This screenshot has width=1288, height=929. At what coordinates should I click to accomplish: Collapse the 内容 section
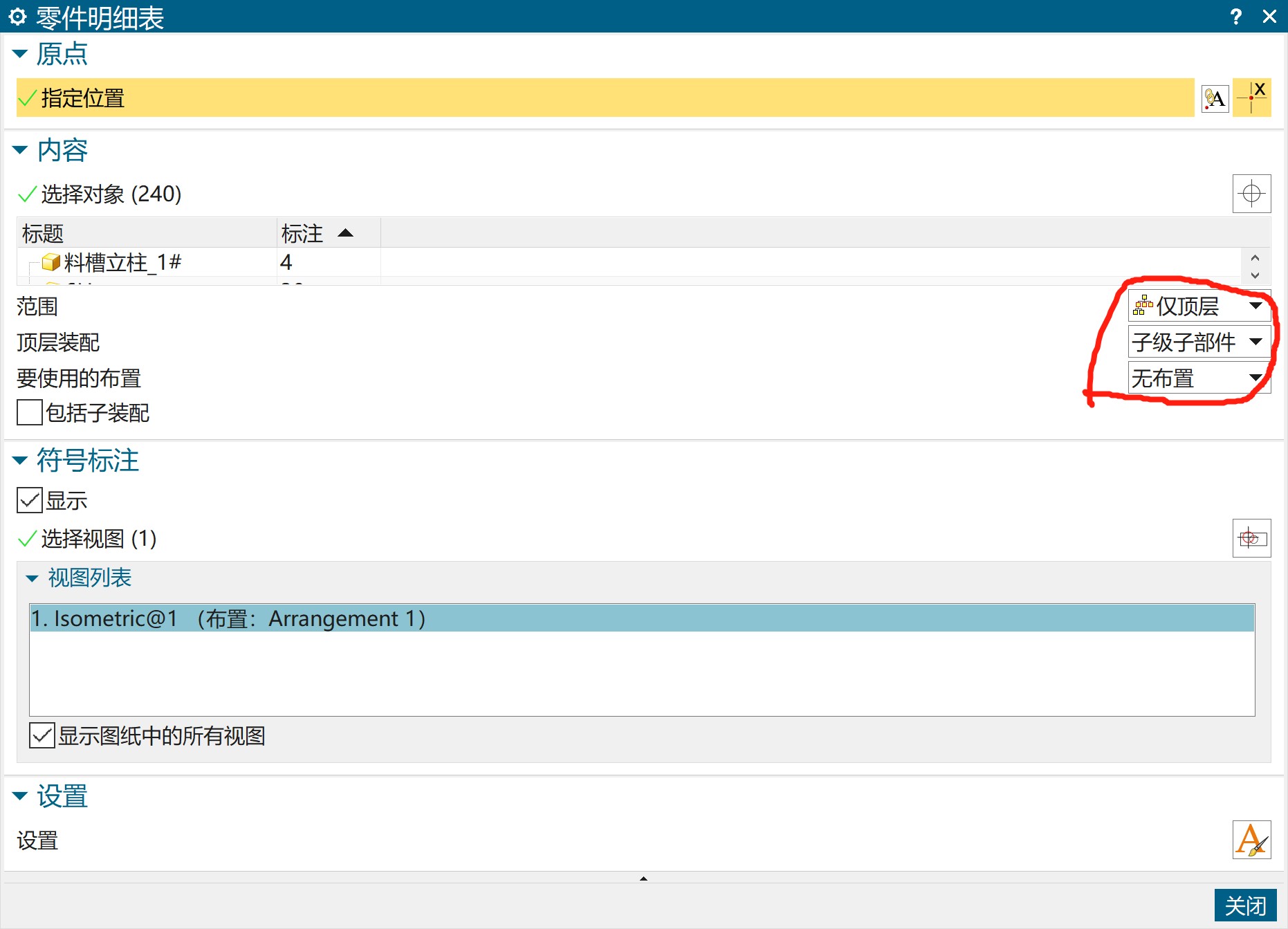20,150
